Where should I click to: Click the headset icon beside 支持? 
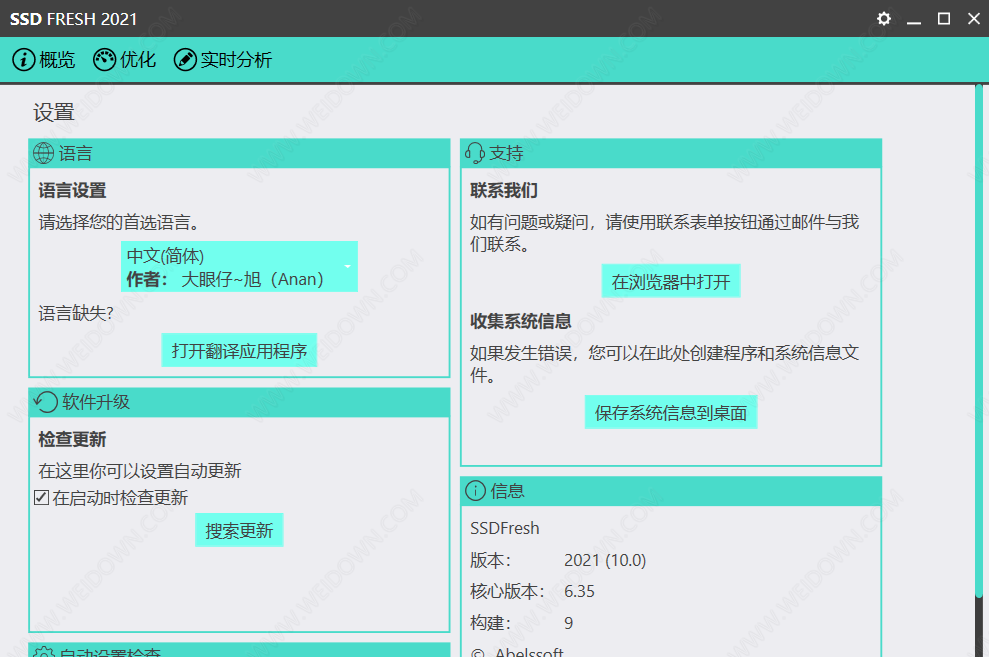click(475, 153)
